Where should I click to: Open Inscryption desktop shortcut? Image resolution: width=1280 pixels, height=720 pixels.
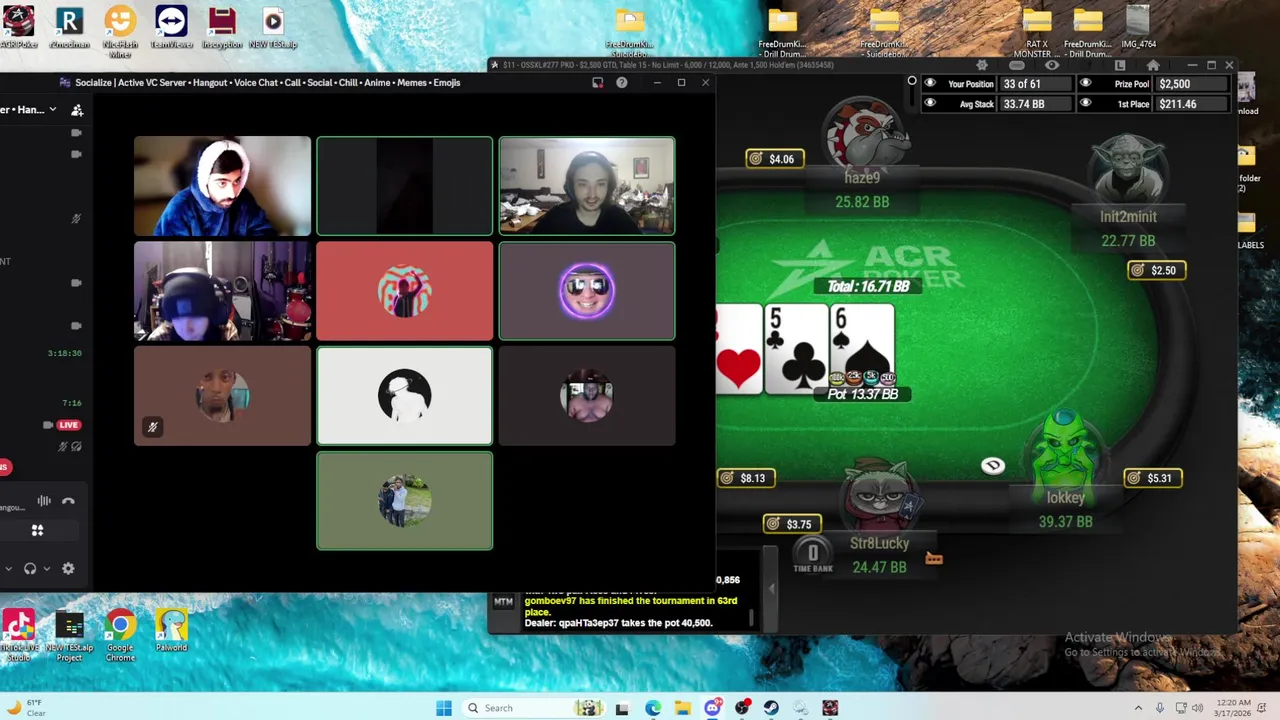click(222, 27)
